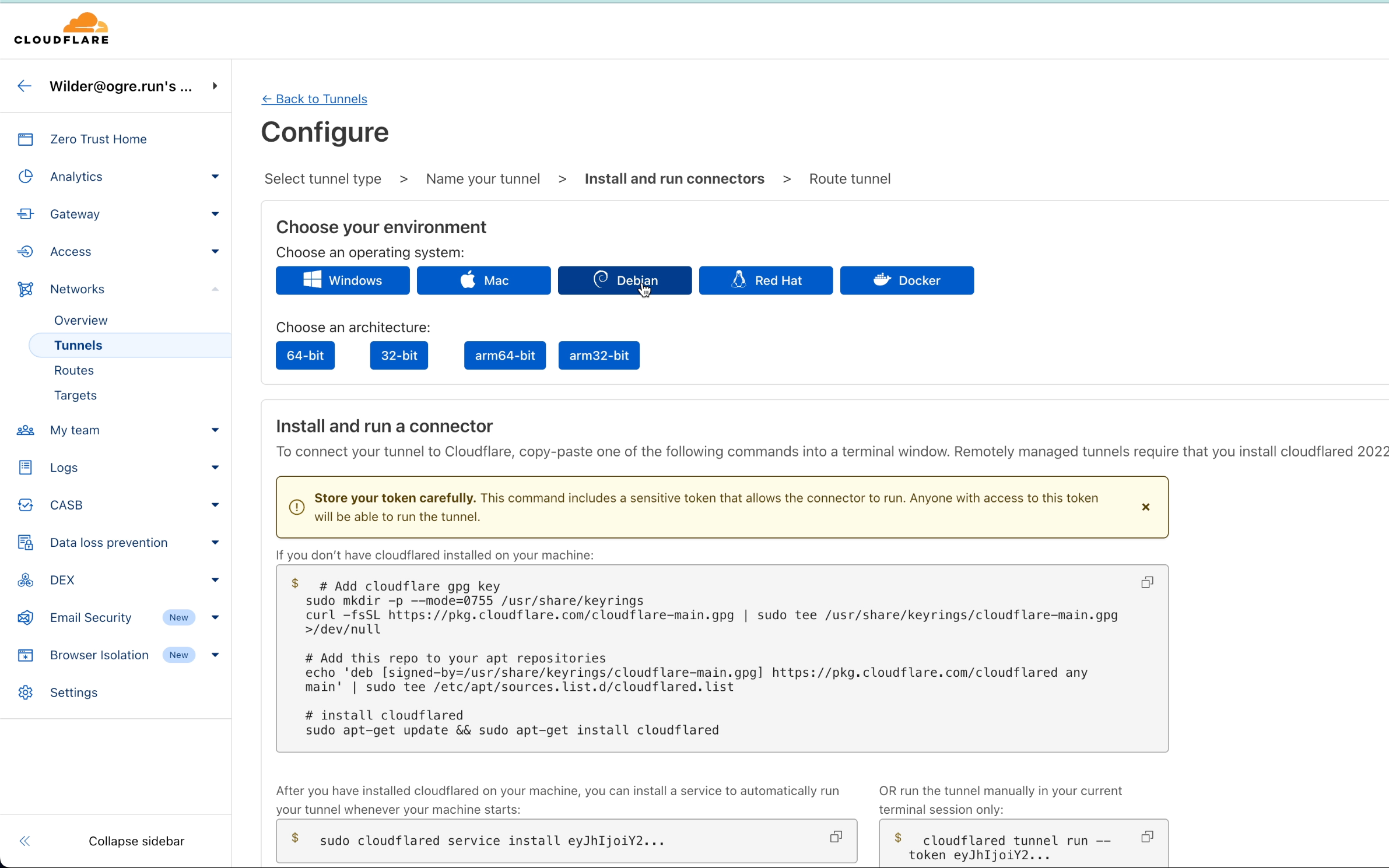Image resolution: width=1389 pixels, height=868 pixels.
Task: Select 64-bit architecture
Action: click(x=305, y=356)
